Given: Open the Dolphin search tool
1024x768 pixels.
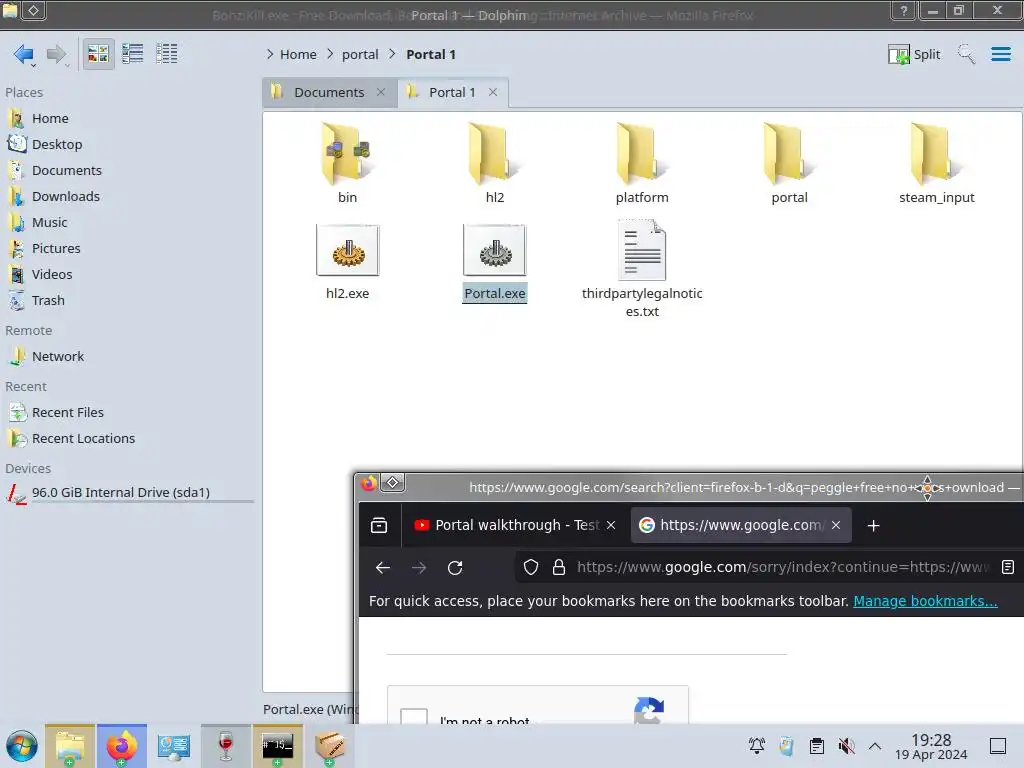Looking at the screenshot, I should click(x=966, y=54).
